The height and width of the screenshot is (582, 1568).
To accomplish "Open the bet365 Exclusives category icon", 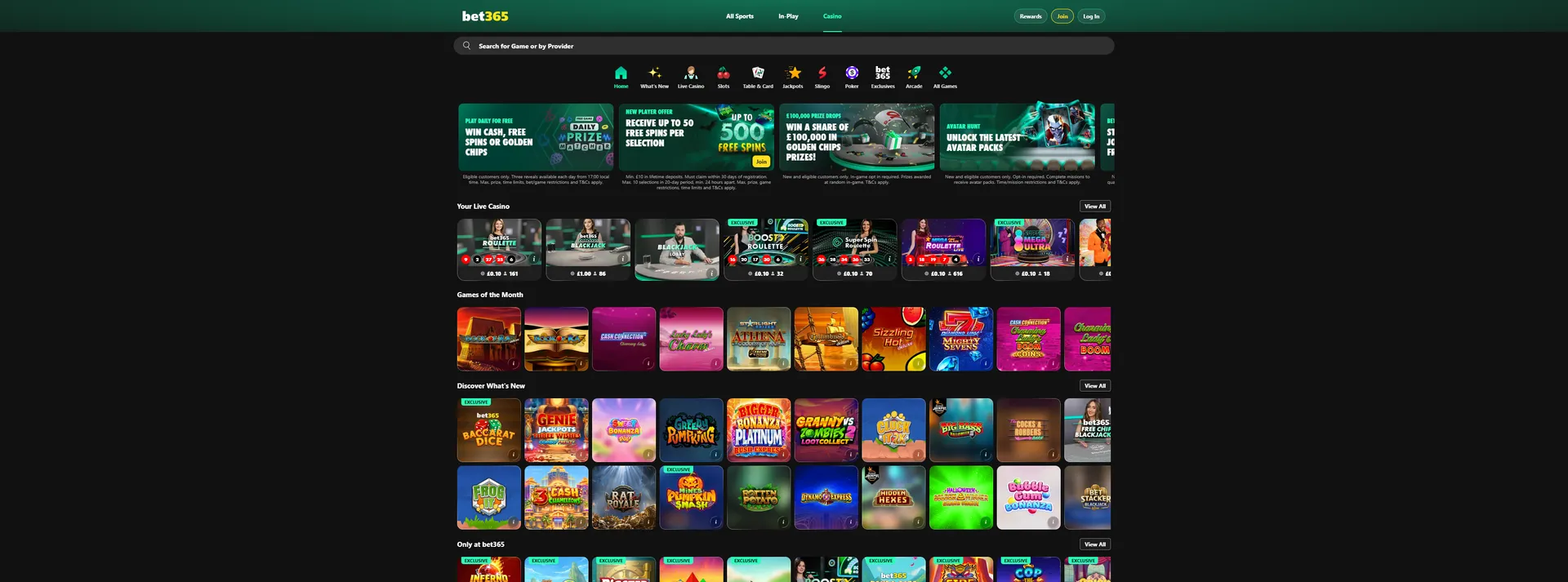I will coord(883,73).
